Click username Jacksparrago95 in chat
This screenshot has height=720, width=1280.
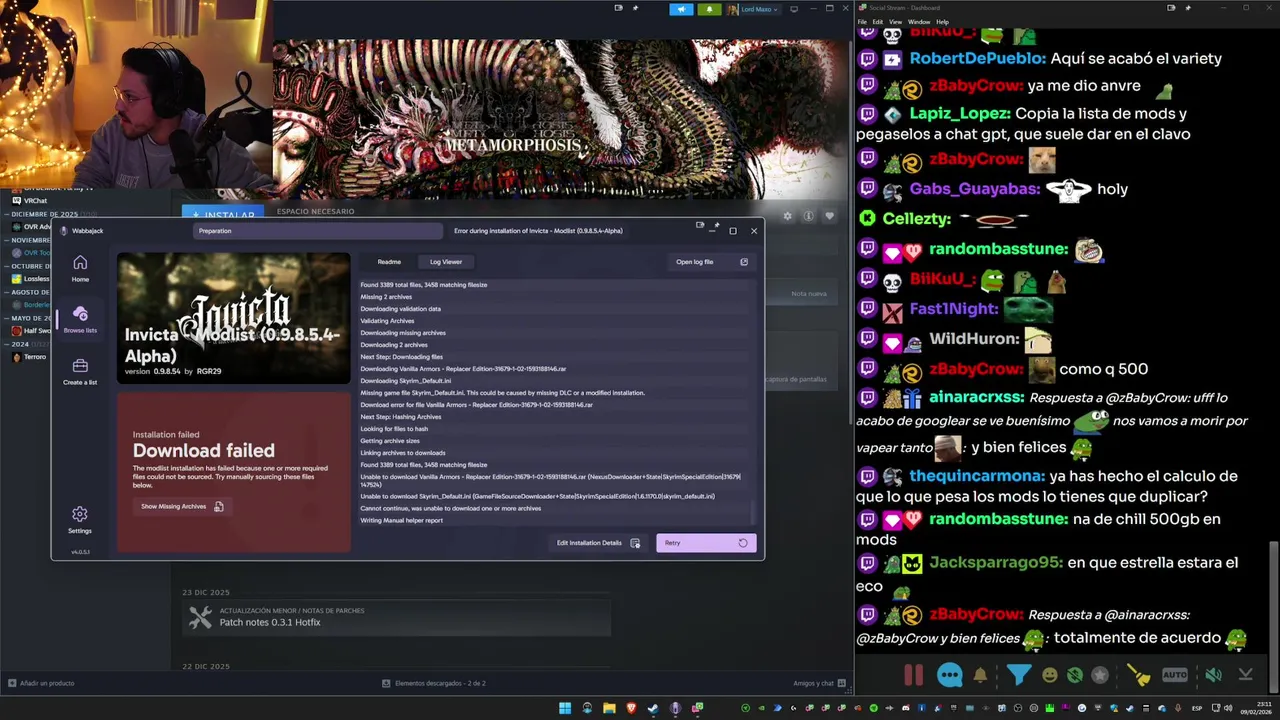tap(996, 563)
